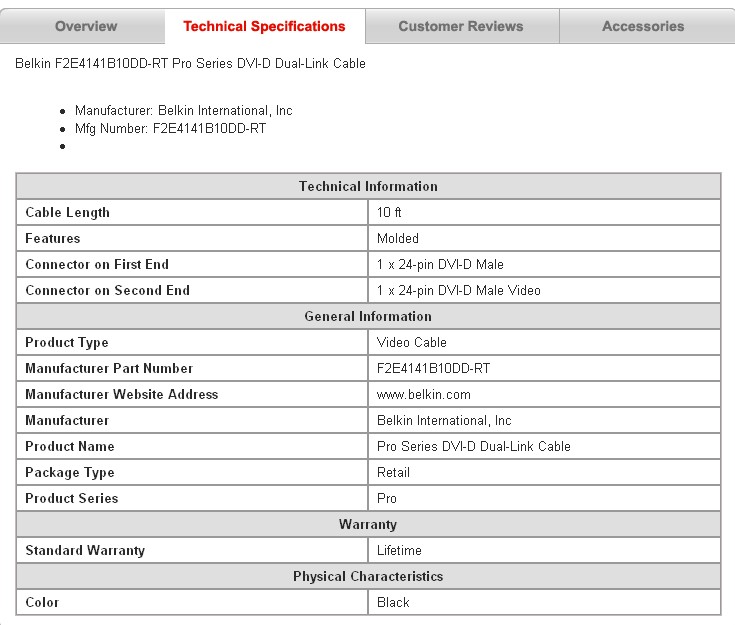This screenshot has width=735, height=625.
Task: Open the Customer Reviews tab
Action: click(x=462, y=26)
